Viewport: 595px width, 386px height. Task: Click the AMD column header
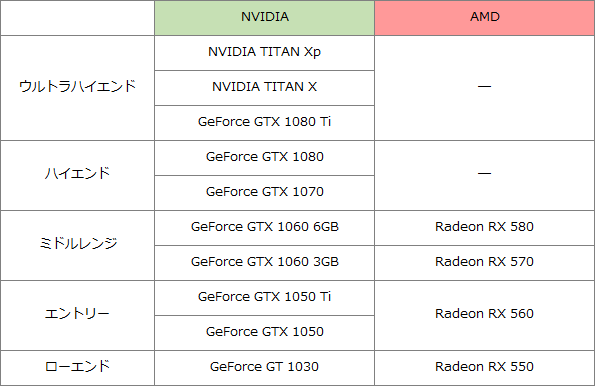485,18
